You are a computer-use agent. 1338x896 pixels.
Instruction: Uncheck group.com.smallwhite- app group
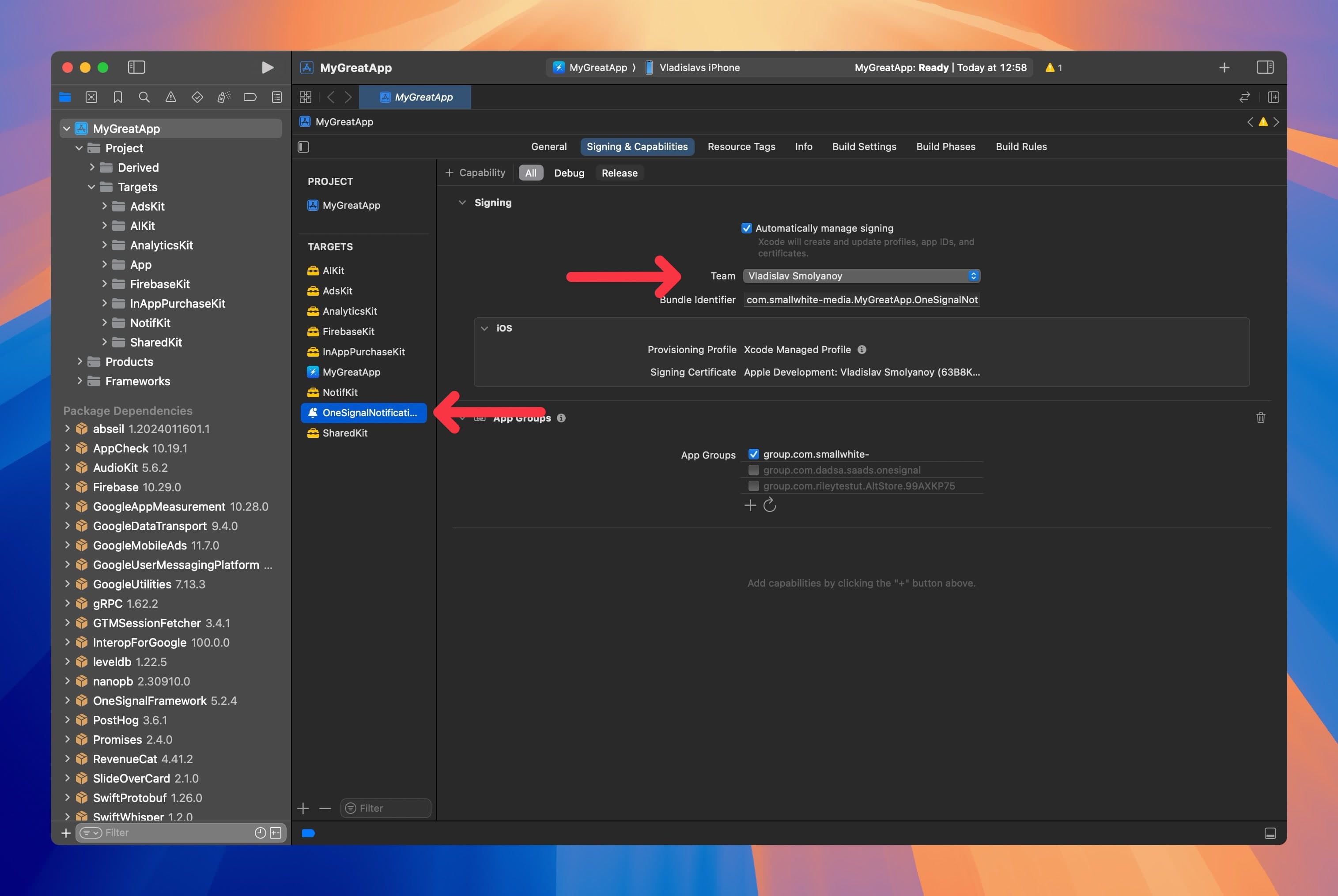tap(753, 454)
